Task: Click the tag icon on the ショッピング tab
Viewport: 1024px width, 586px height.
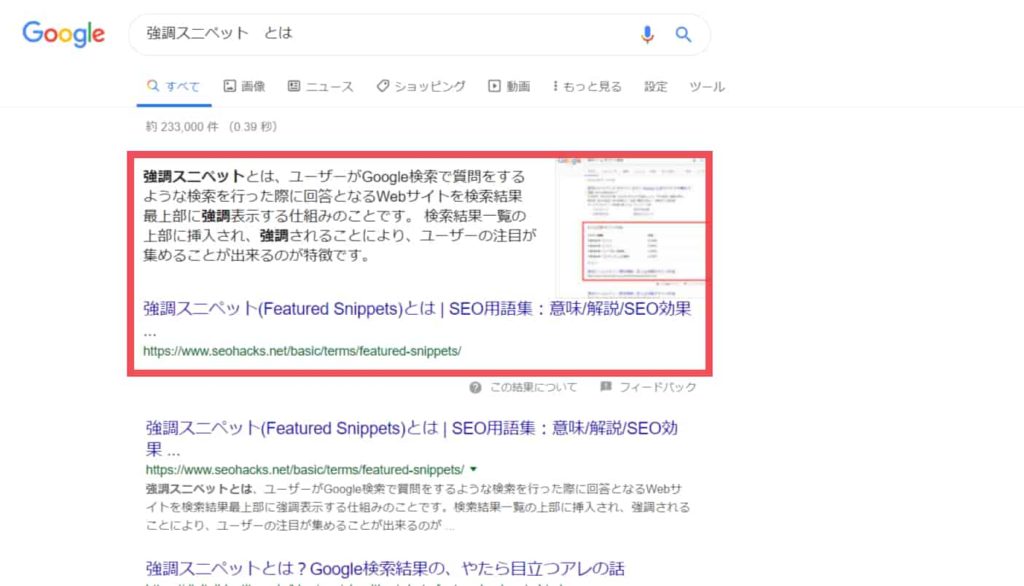Action: point(382,86)
